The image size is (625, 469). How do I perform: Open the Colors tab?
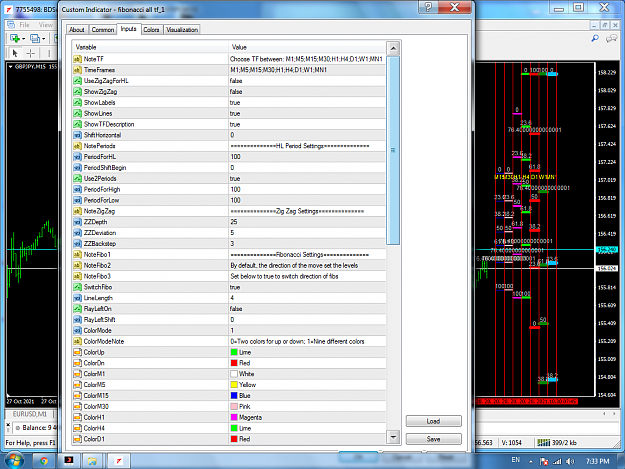151,29
